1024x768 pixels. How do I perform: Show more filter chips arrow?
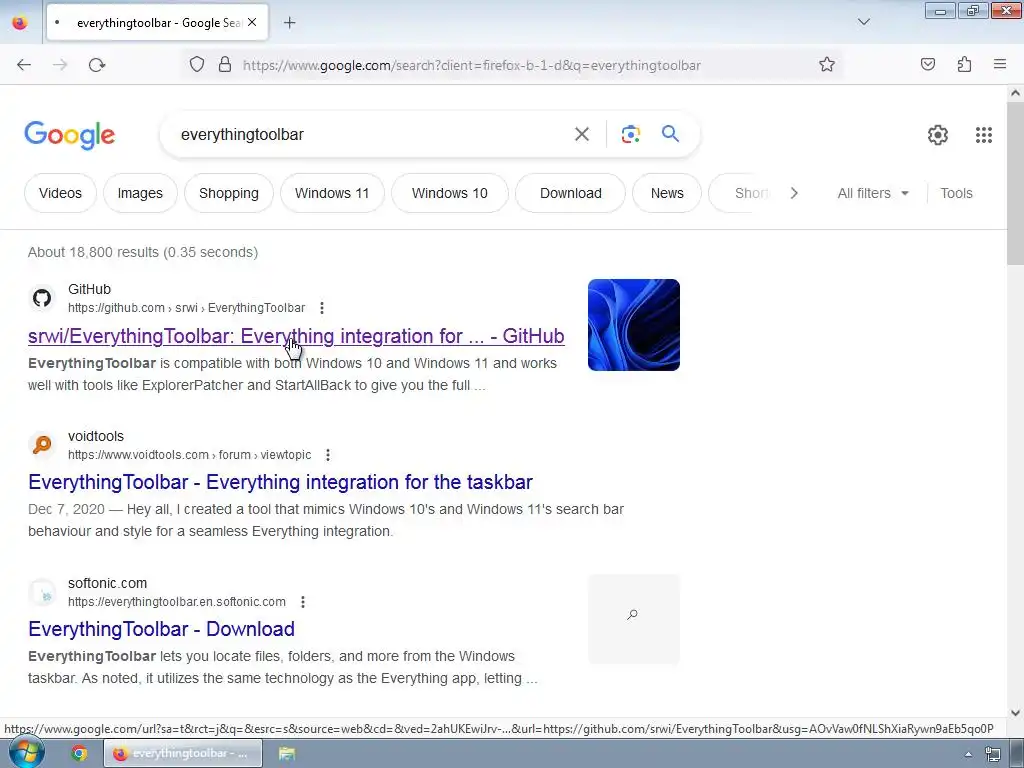click(794, 193)
